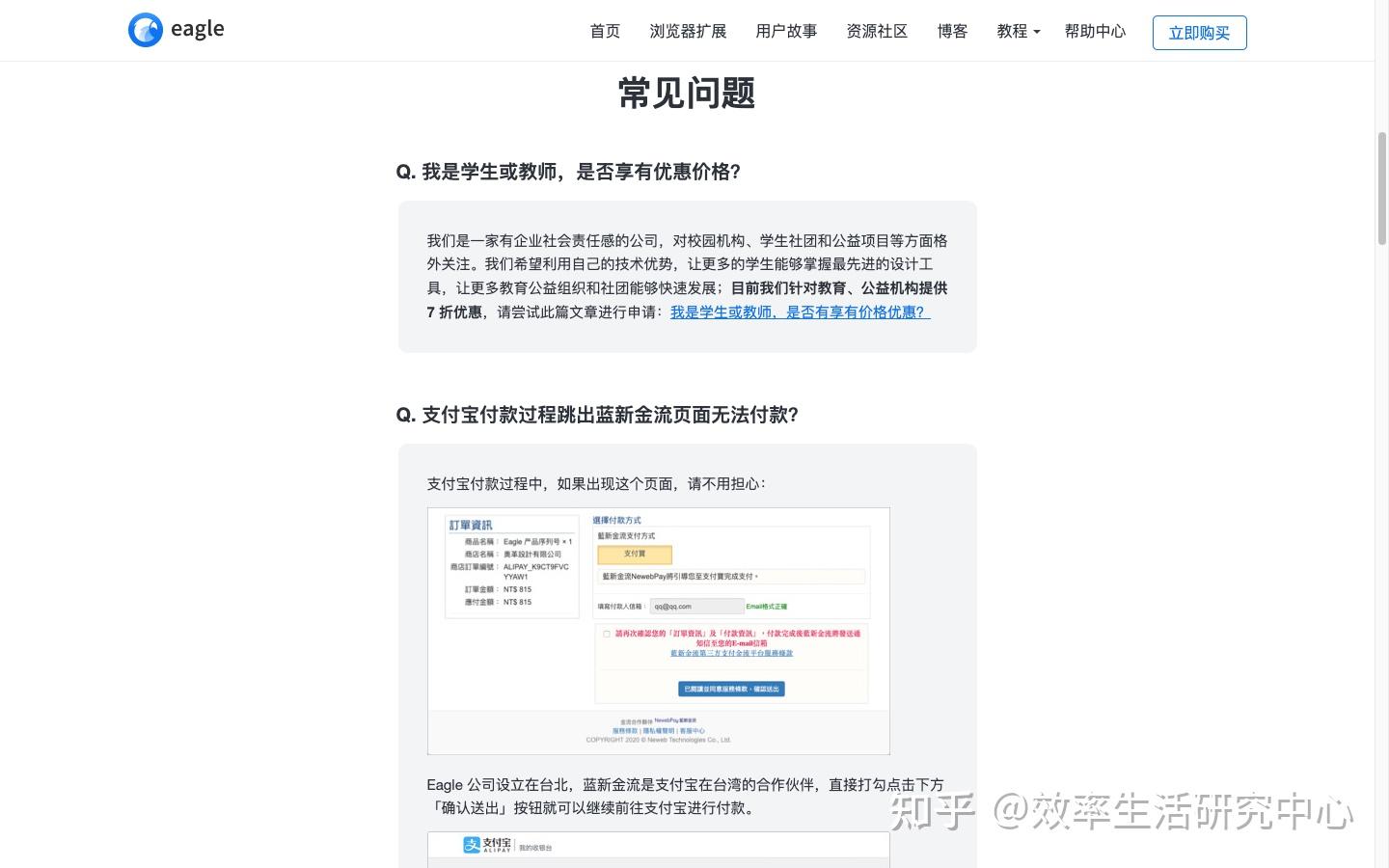The height and width of the screenshot is (868, 1389).
Task: Visit the 博客 page
Action: point(952,31)
